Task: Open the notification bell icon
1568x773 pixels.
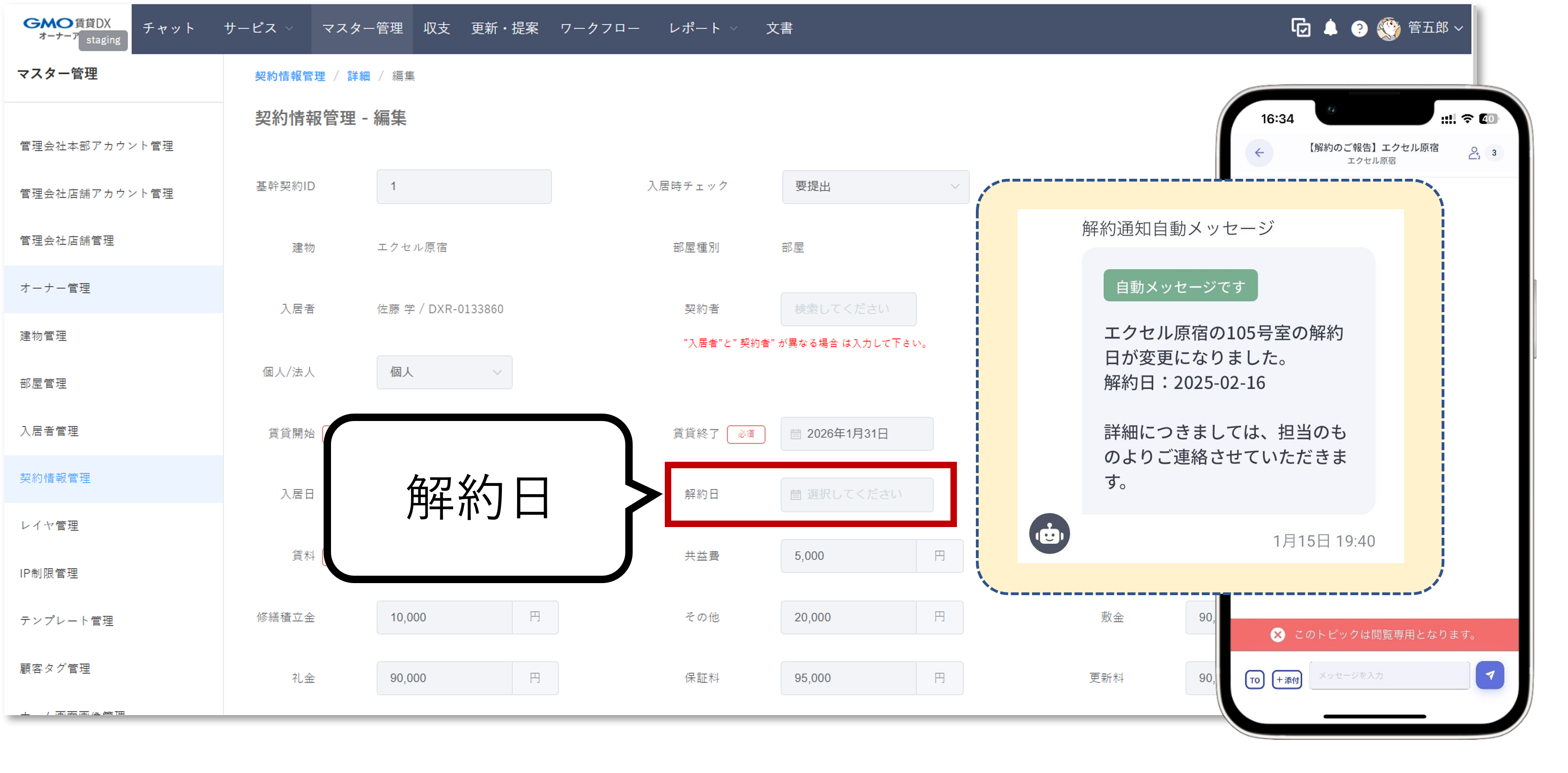Action: tap(1331, 28)
